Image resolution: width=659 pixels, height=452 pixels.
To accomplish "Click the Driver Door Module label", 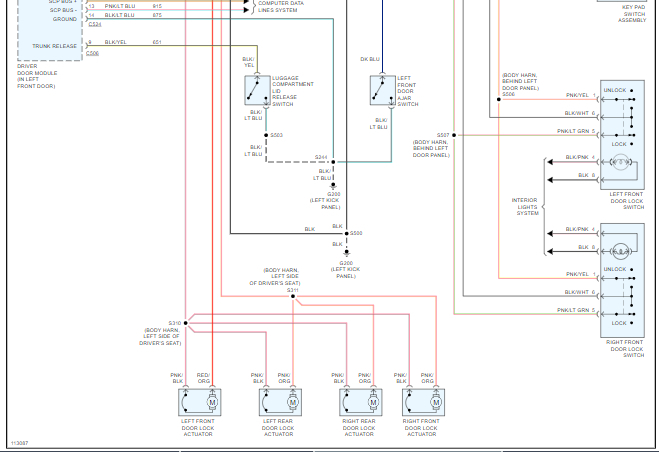I will (37, 76).
